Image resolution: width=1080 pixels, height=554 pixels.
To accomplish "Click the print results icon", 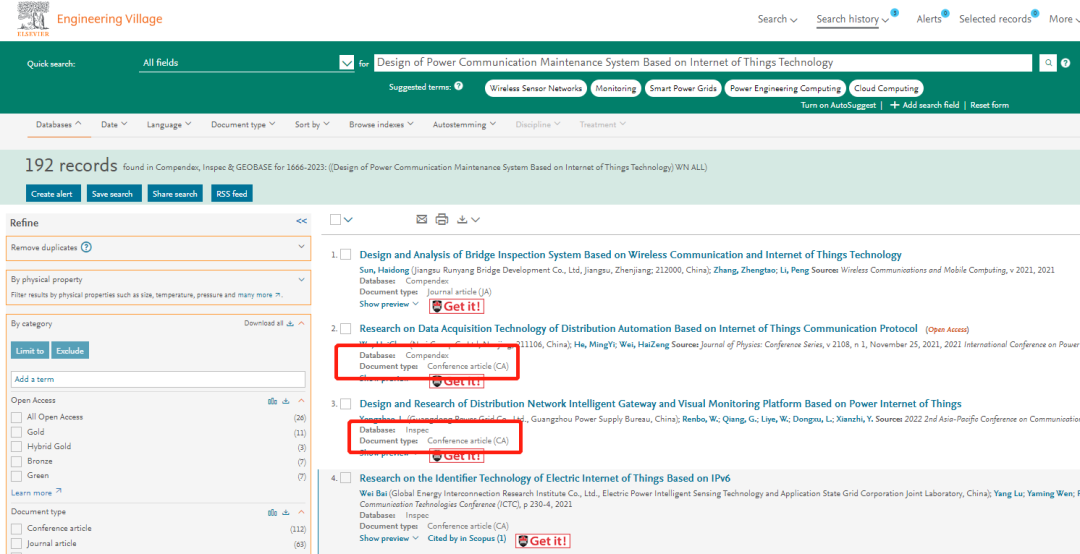I will (x=442, y=219).
